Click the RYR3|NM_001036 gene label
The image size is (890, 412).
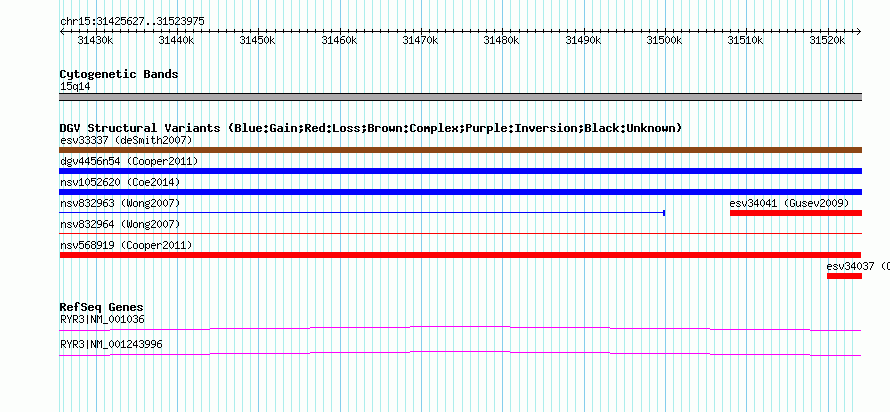102,319
